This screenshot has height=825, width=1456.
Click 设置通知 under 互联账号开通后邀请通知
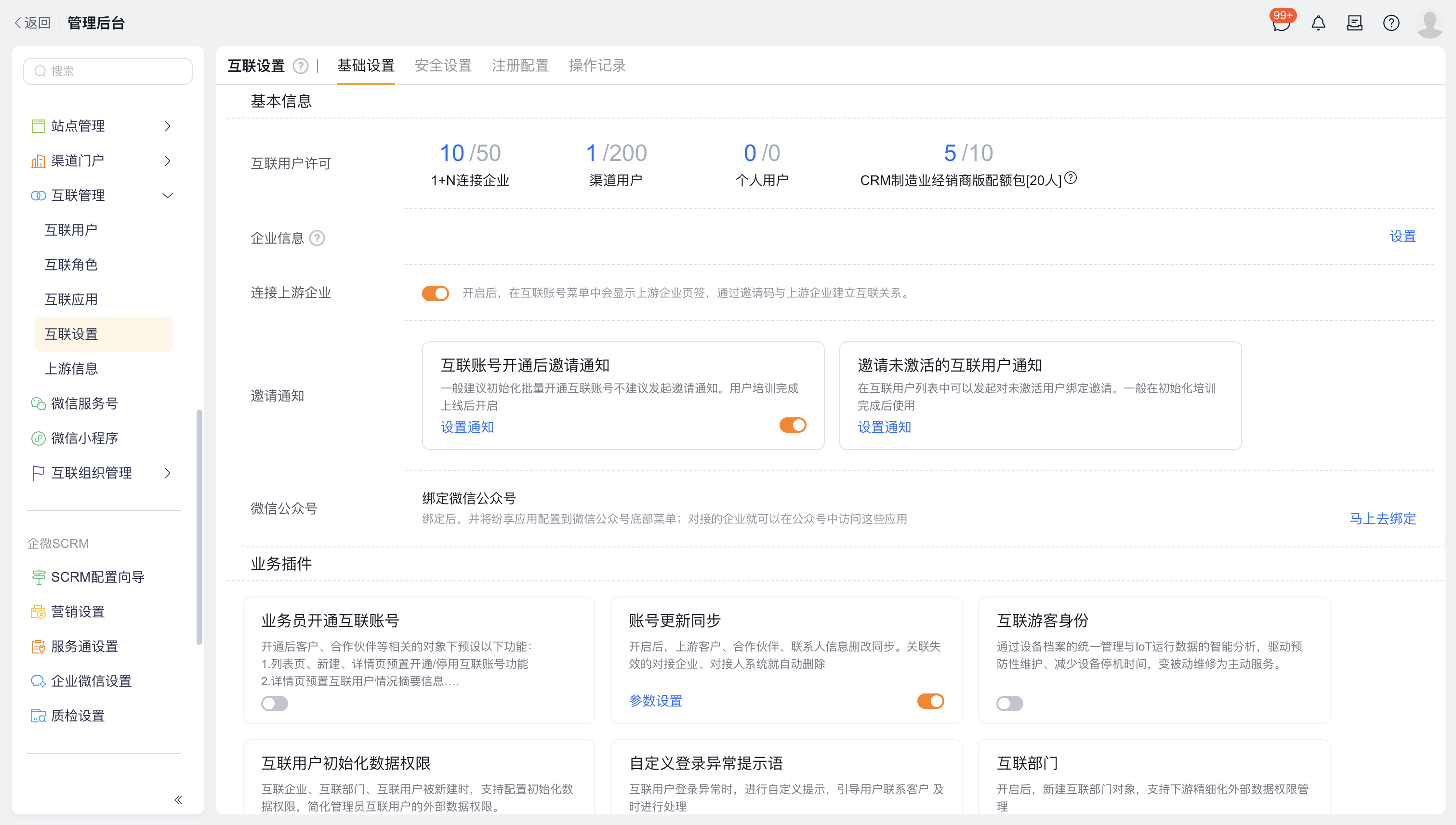[467, 427]
